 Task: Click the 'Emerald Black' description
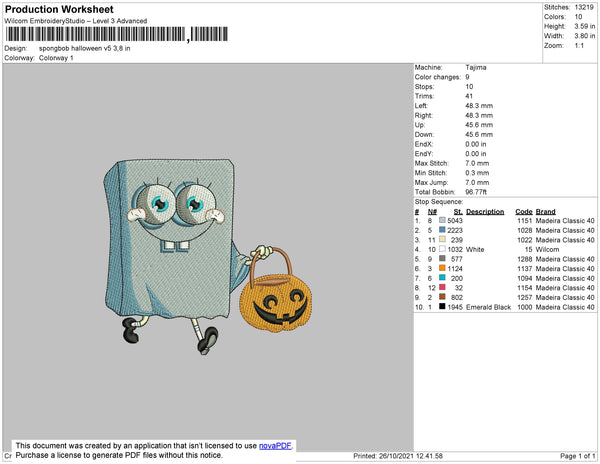tap(489, 307)
